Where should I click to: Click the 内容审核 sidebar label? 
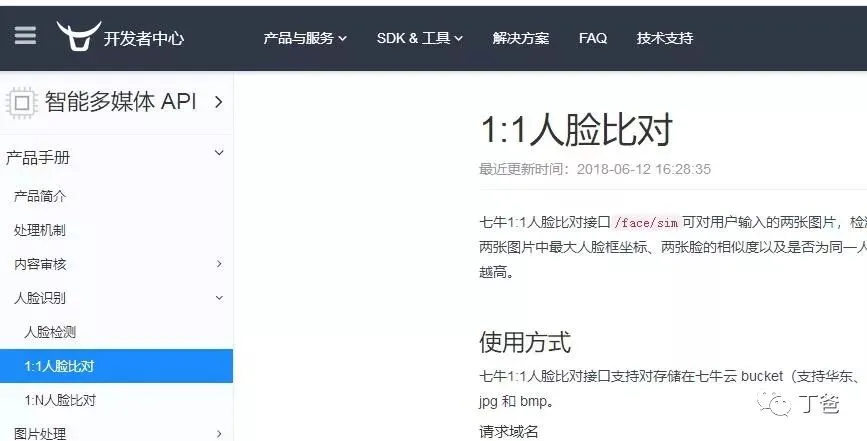point(40,264)
